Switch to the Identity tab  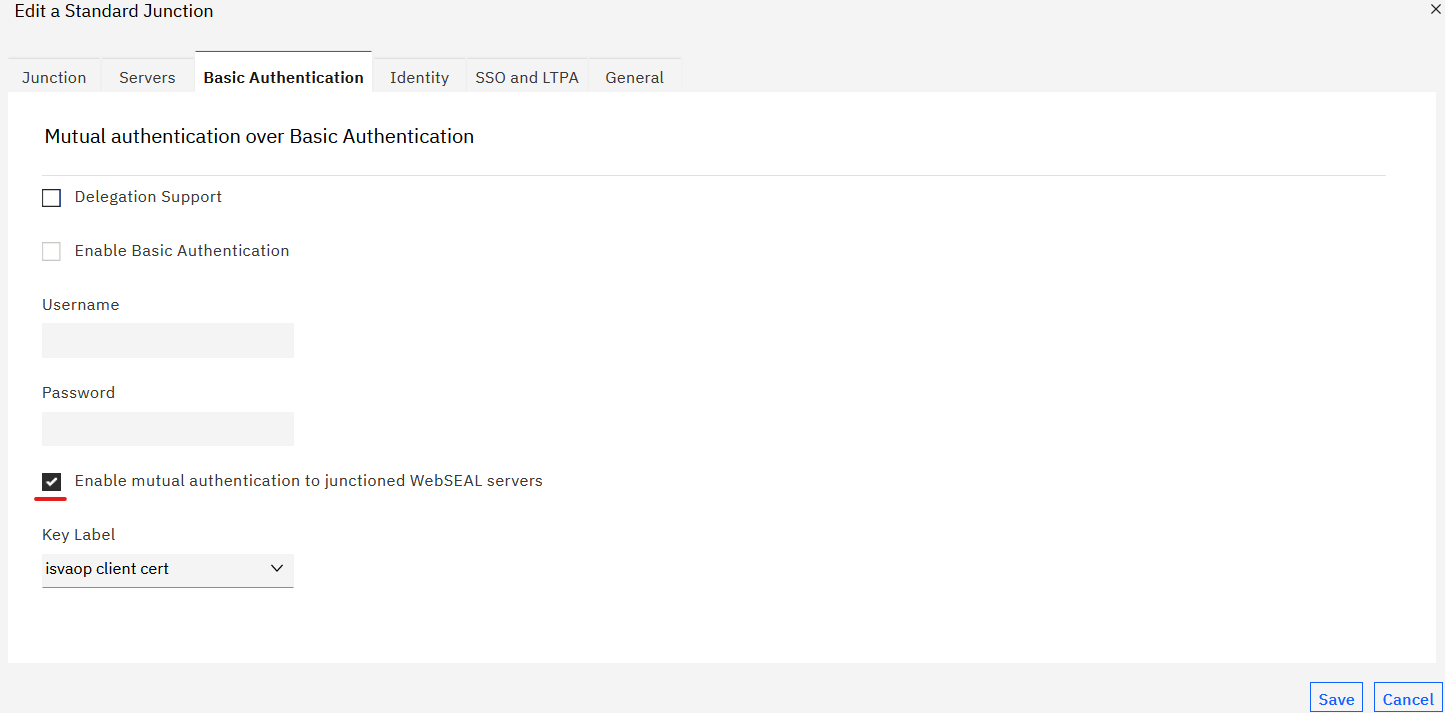(419, 77)
